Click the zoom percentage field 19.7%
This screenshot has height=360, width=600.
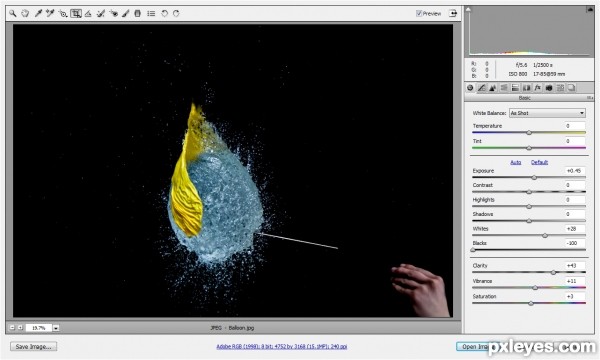pos(39,328)
